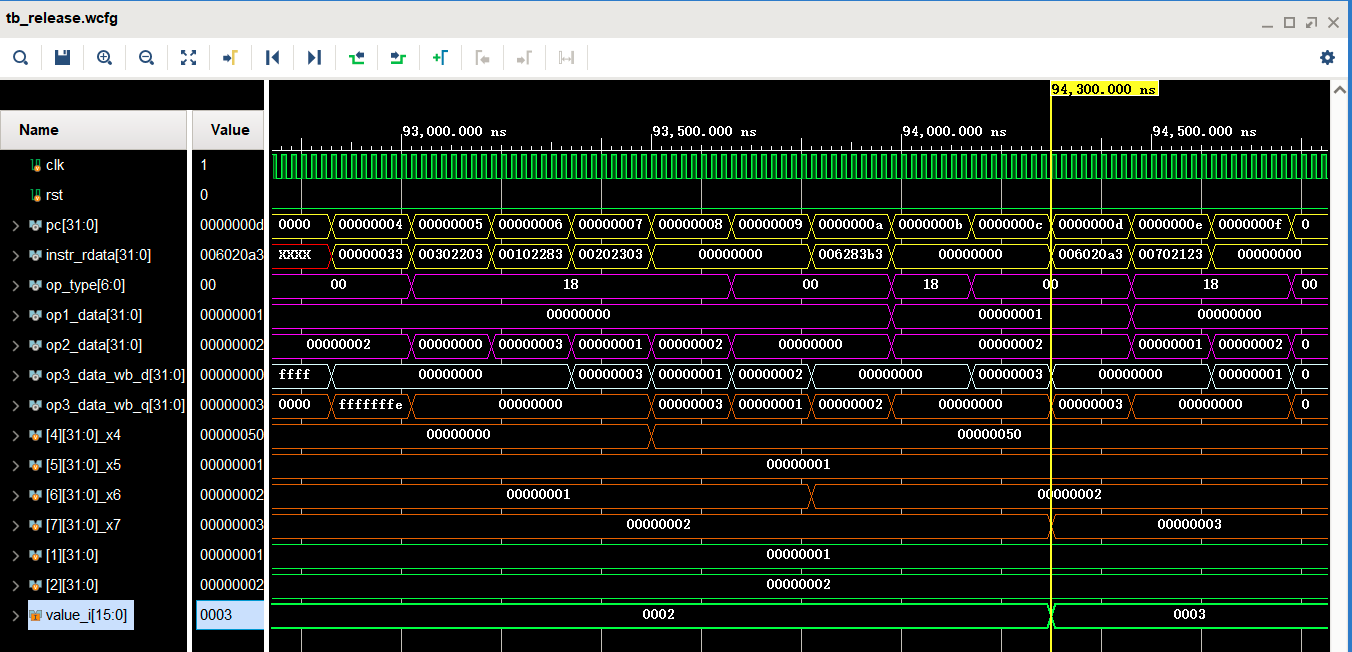Click the Zoom Fit icon
This screenshot has height=652, width=1352.
coord(188,58)
